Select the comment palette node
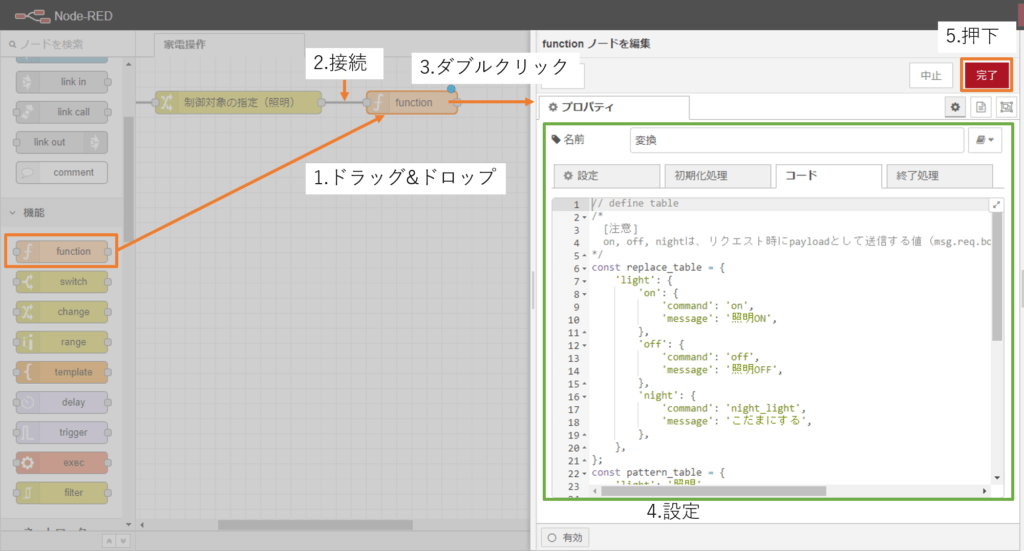This screenshot has width=1024, height=551. 62,172
